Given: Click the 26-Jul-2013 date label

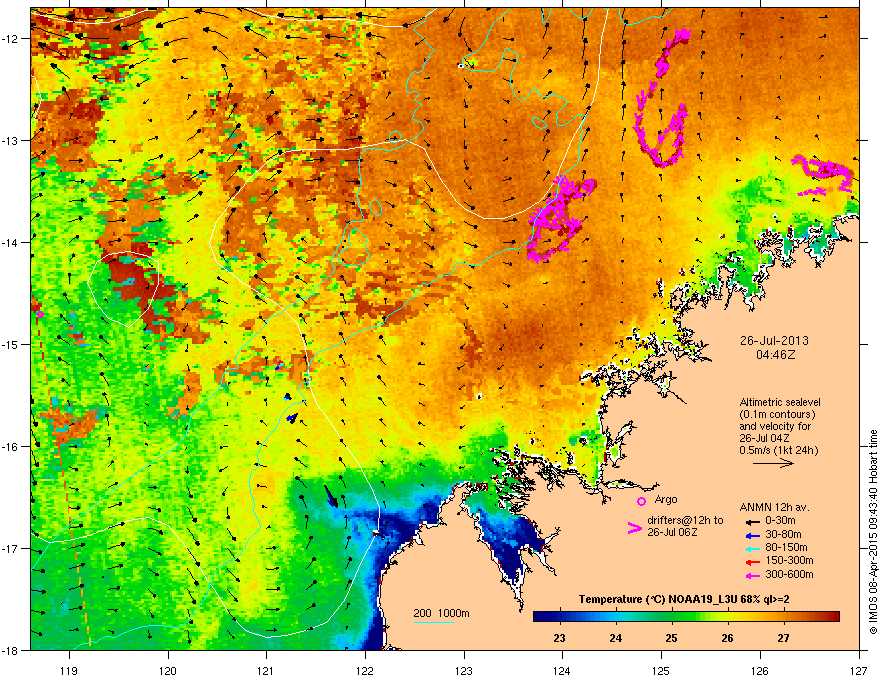Looking at the screenshot, I should point(774,341).
